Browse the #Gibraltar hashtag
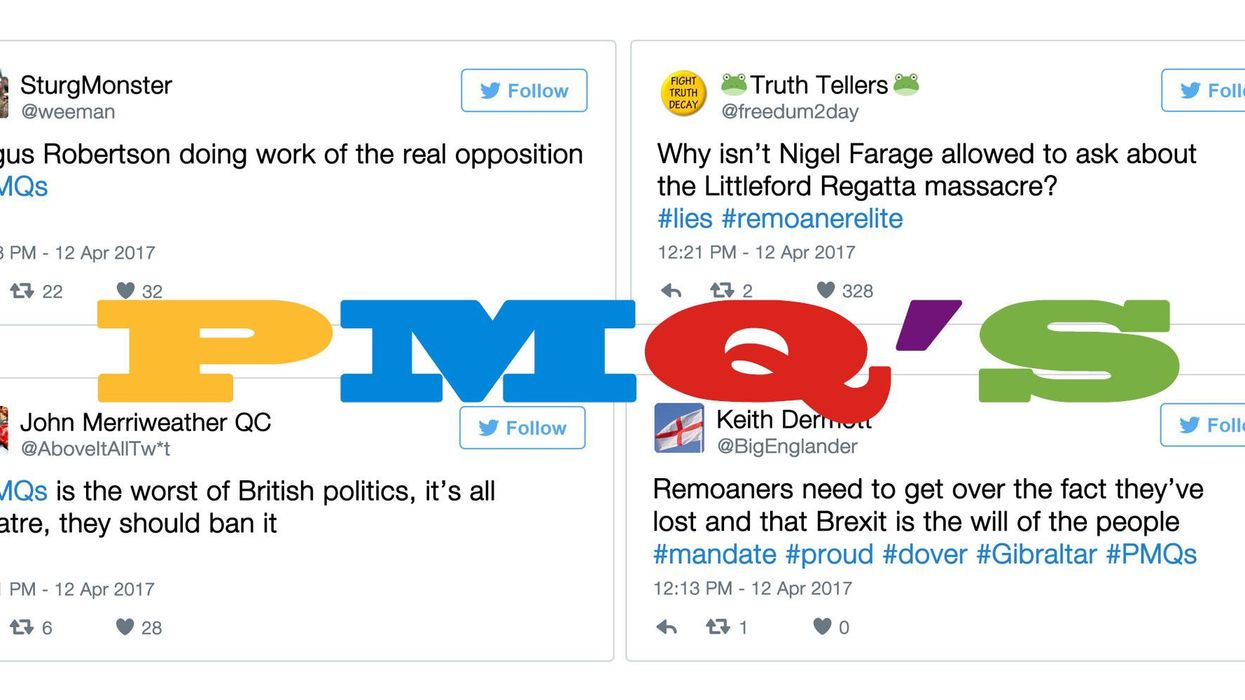 [1036, 554]
